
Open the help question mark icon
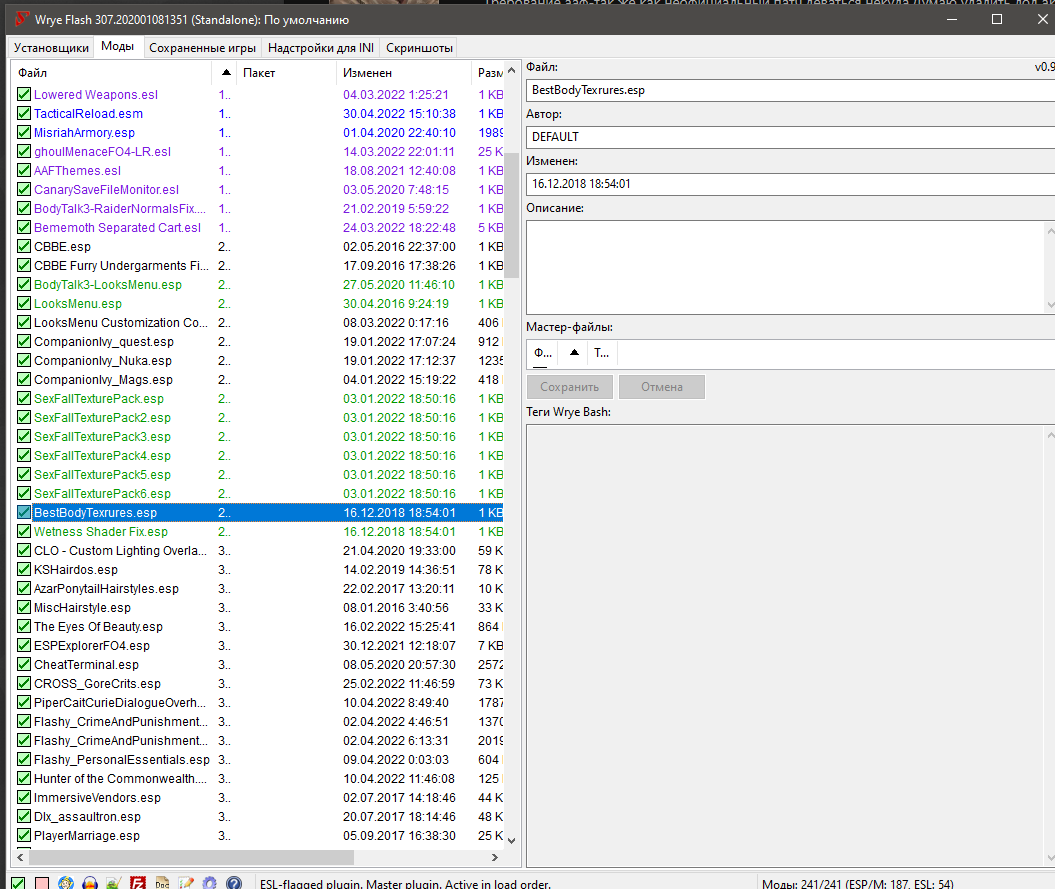234,883
